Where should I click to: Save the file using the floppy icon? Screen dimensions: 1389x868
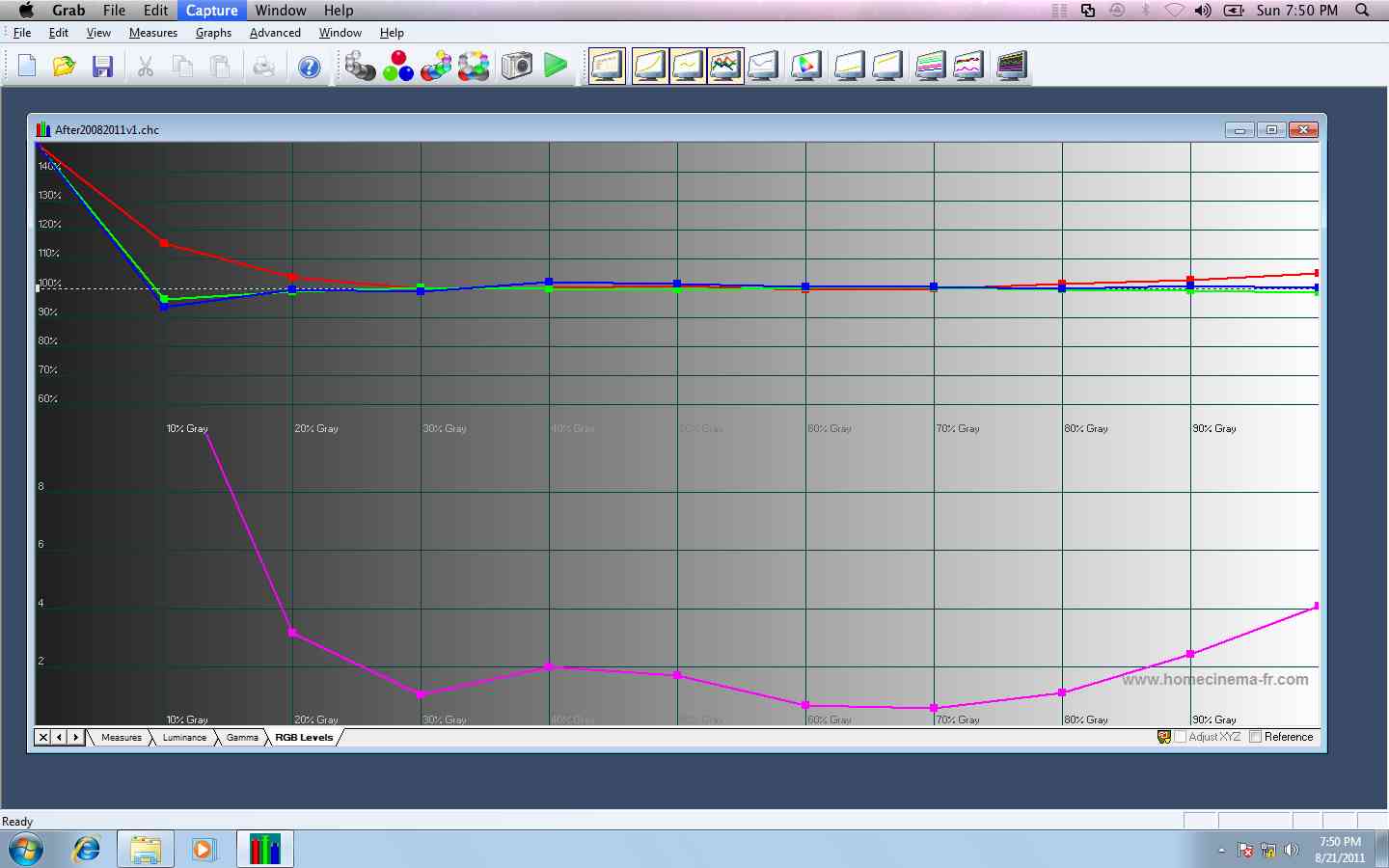click(102, 67)
